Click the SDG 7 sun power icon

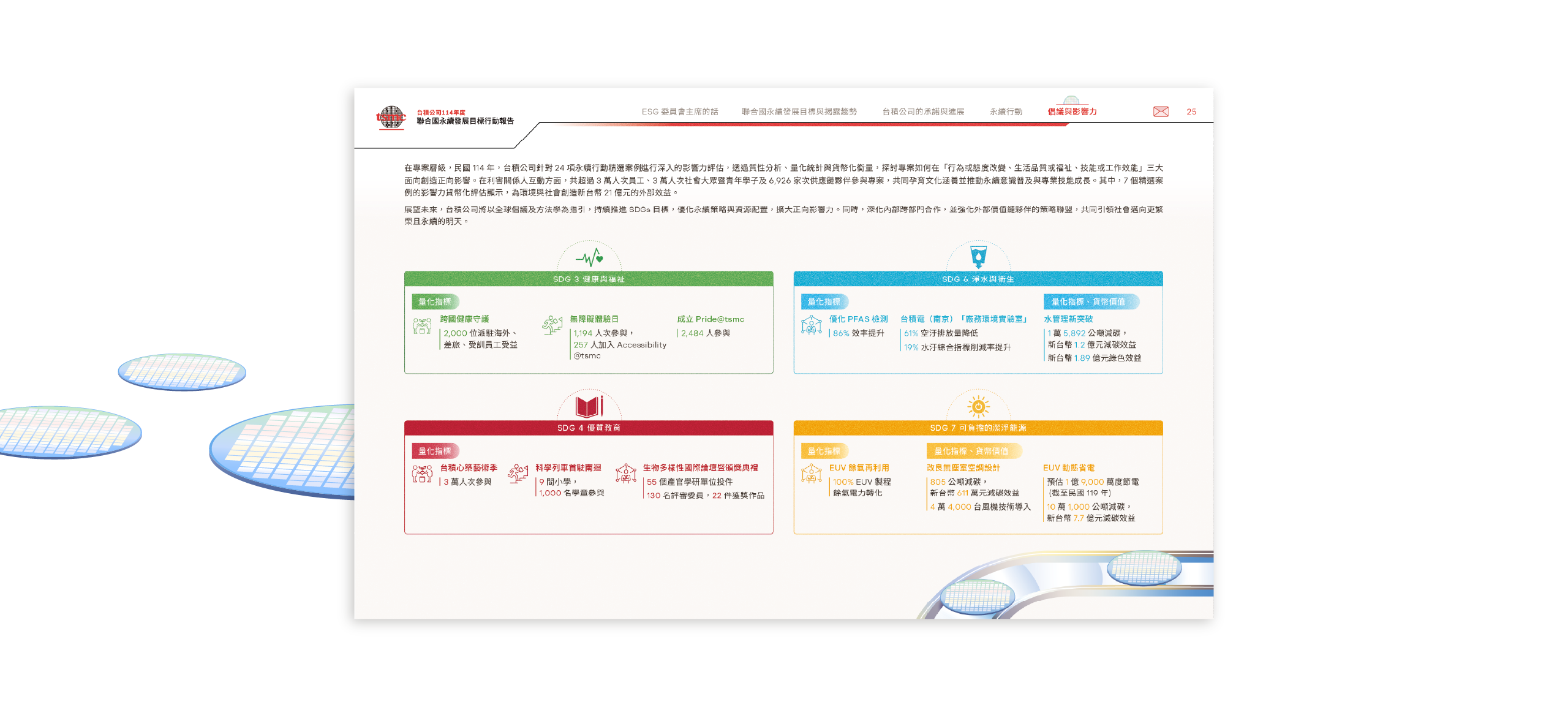tap(979, 406)
